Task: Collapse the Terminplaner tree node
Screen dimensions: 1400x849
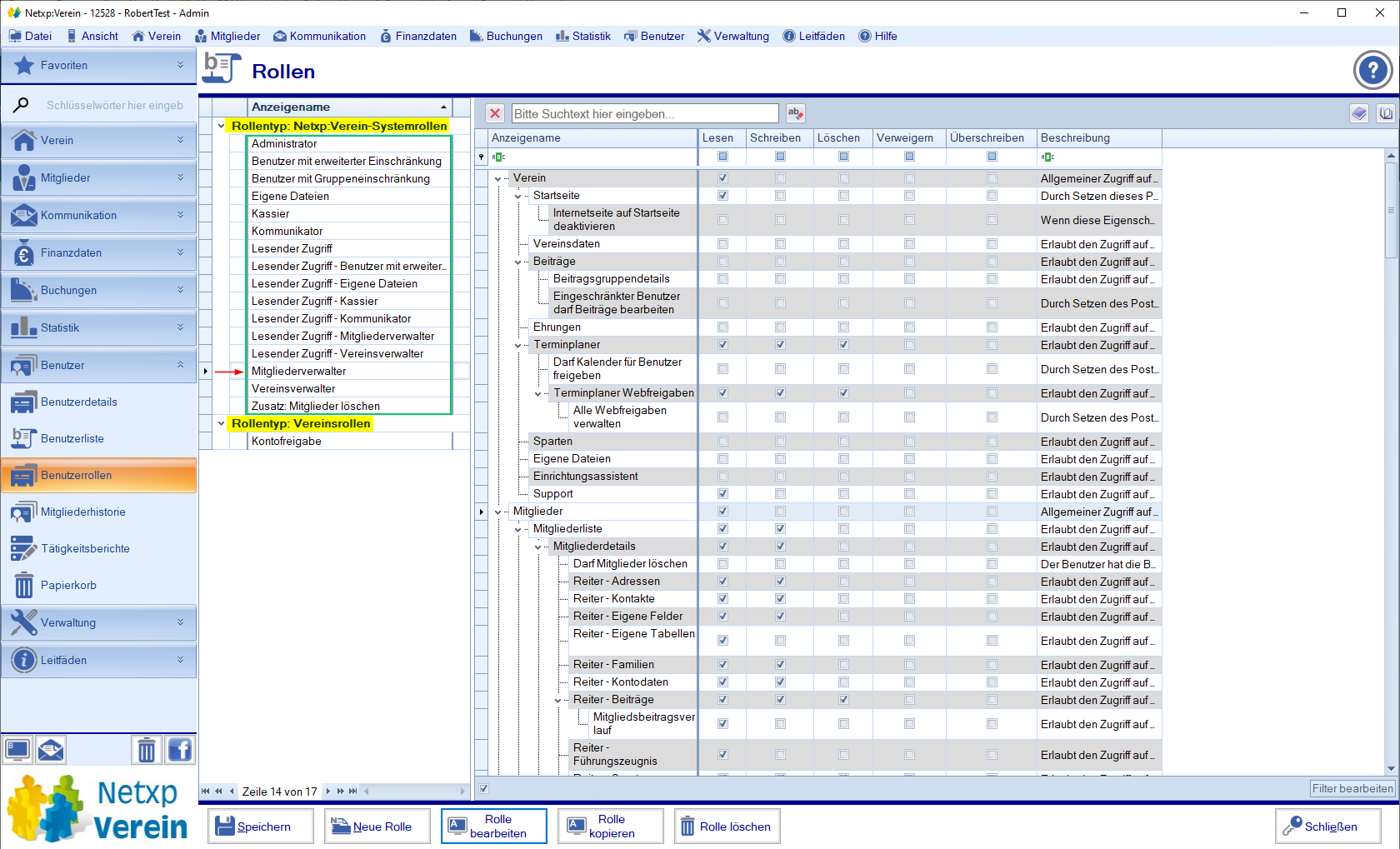Action: 518,345
